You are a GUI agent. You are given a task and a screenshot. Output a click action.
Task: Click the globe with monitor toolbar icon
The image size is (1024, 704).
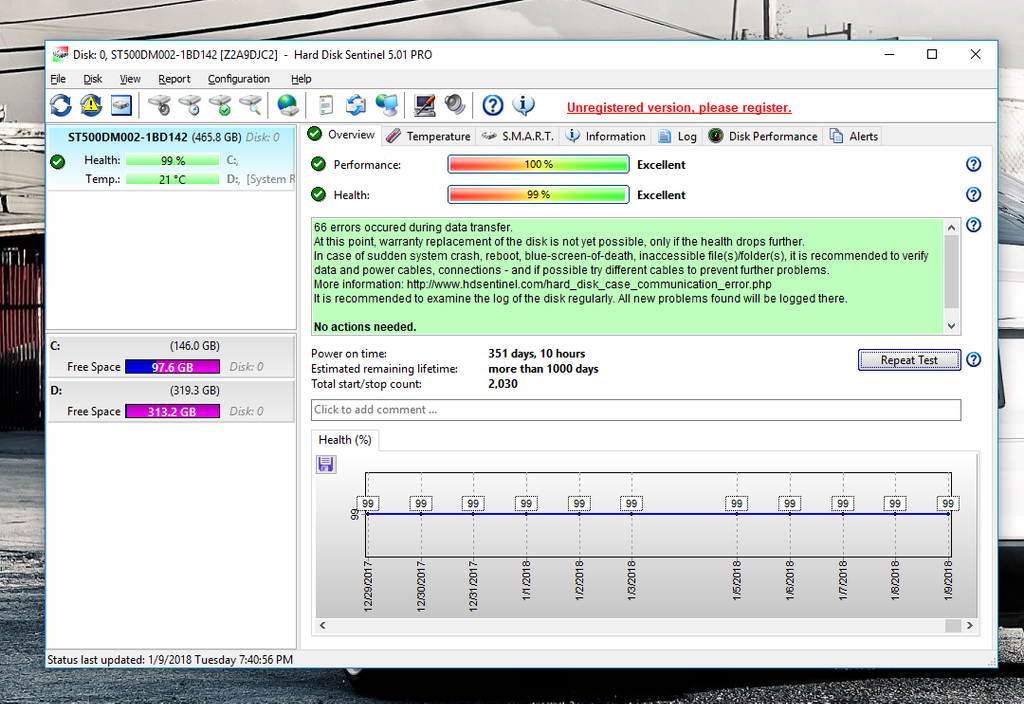coord(387,105)
